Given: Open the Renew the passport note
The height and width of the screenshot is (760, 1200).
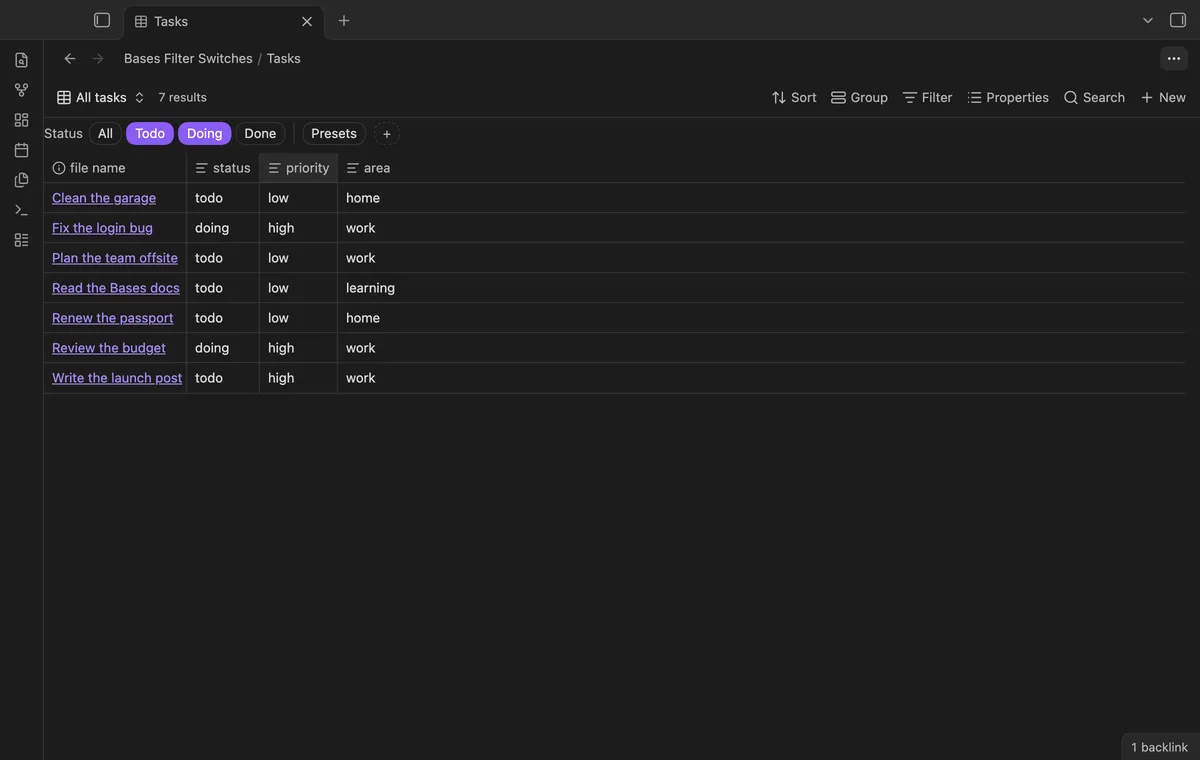Looking at the screenshot, I should pyautogui.click(x=113, y=318).
